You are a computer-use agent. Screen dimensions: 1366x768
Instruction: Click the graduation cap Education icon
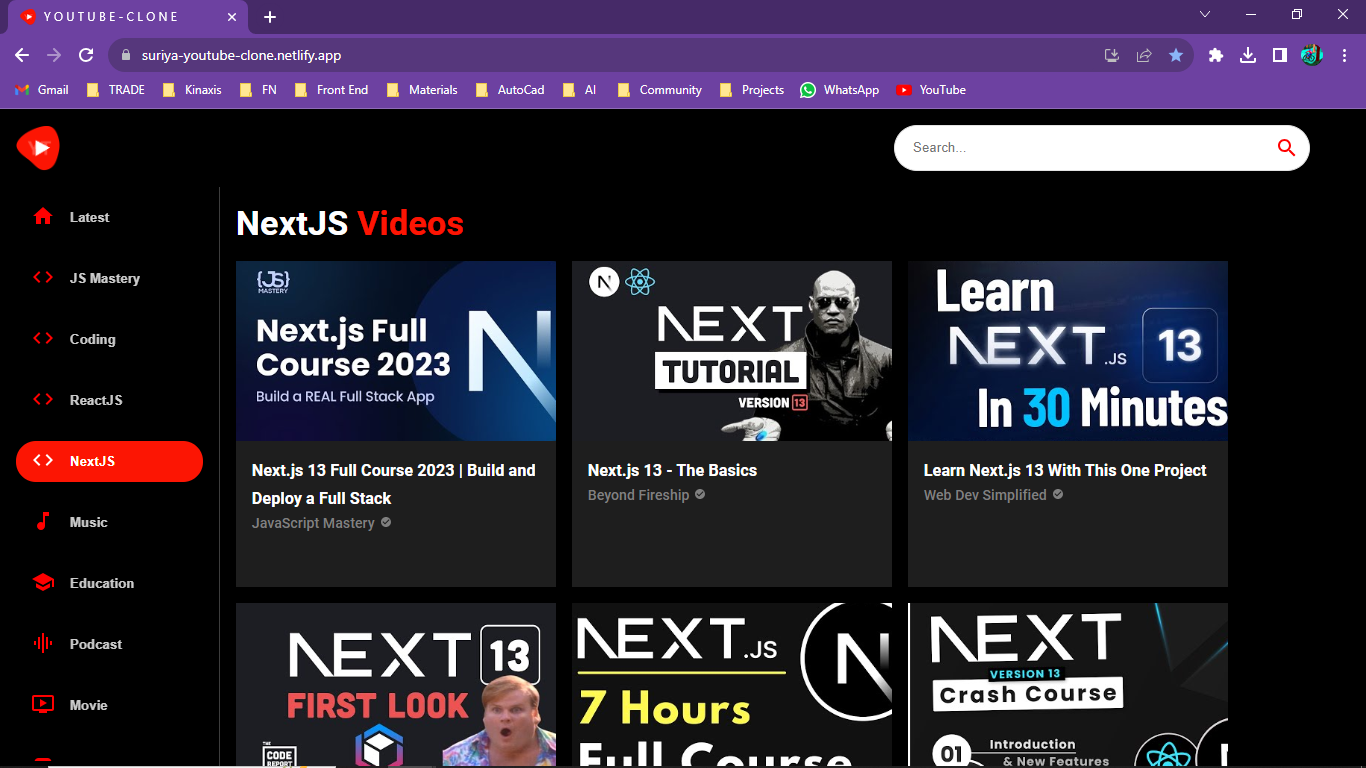pyautogui.click(x=43, y=582)
